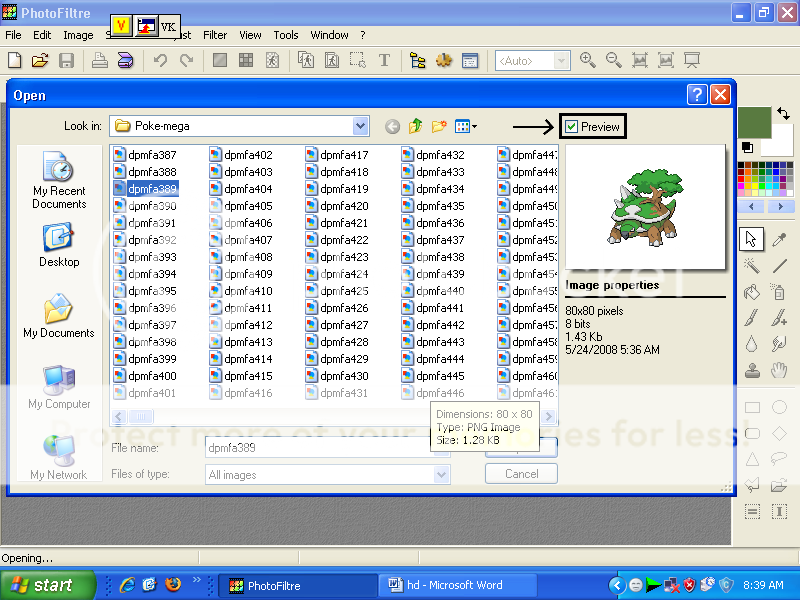Open the Filter menu
The image size is (800, 600).
(215, 35)
